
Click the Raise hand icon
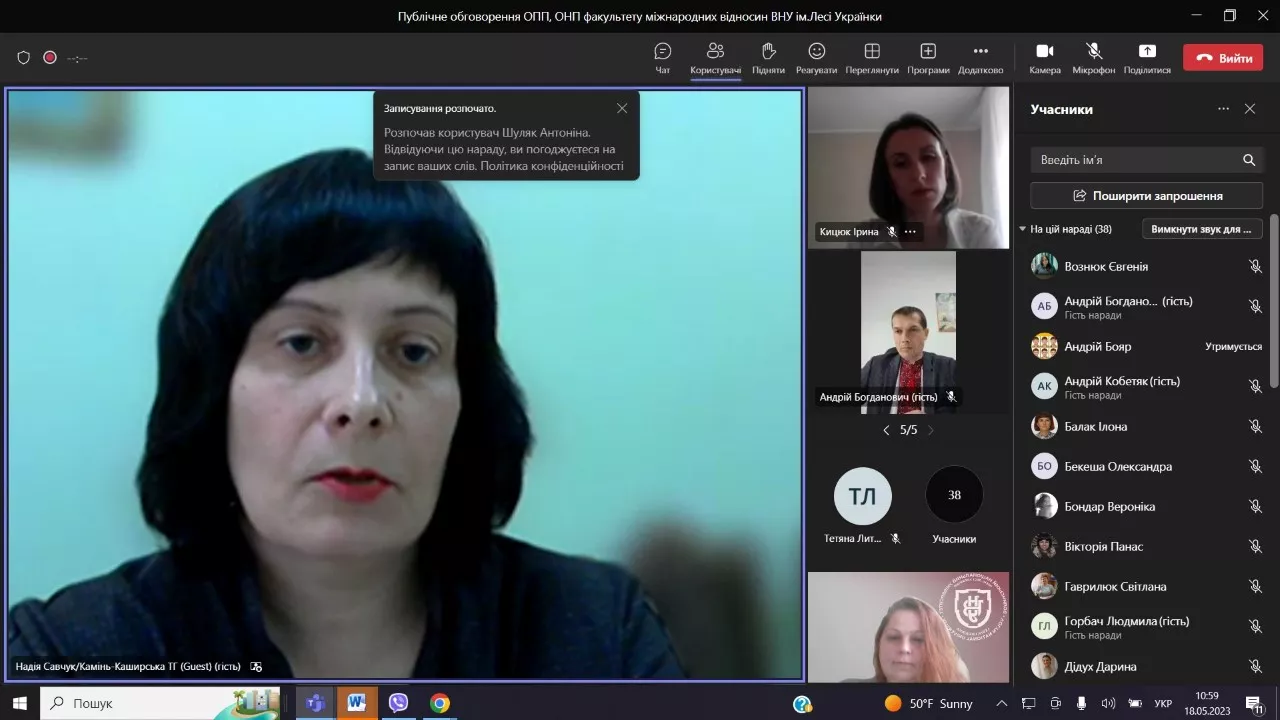click(x=768, y=58)
